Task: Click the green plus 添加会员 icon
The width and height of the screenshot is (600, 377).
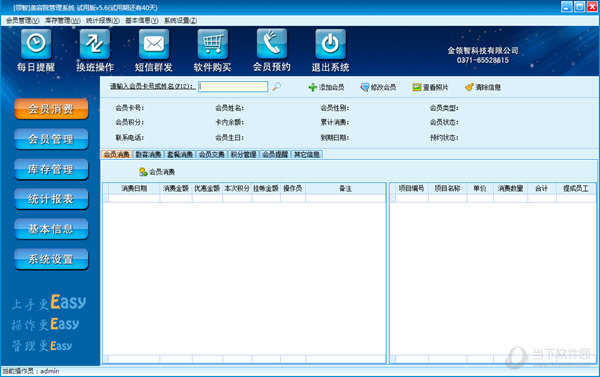Action: pos(313,87)
